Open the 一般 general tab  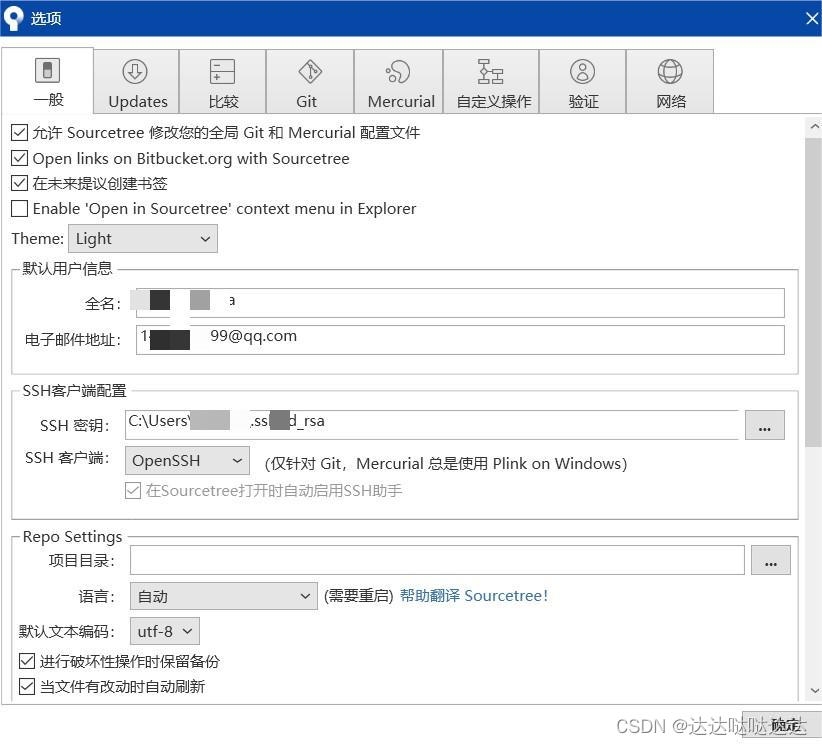(48, 80)
